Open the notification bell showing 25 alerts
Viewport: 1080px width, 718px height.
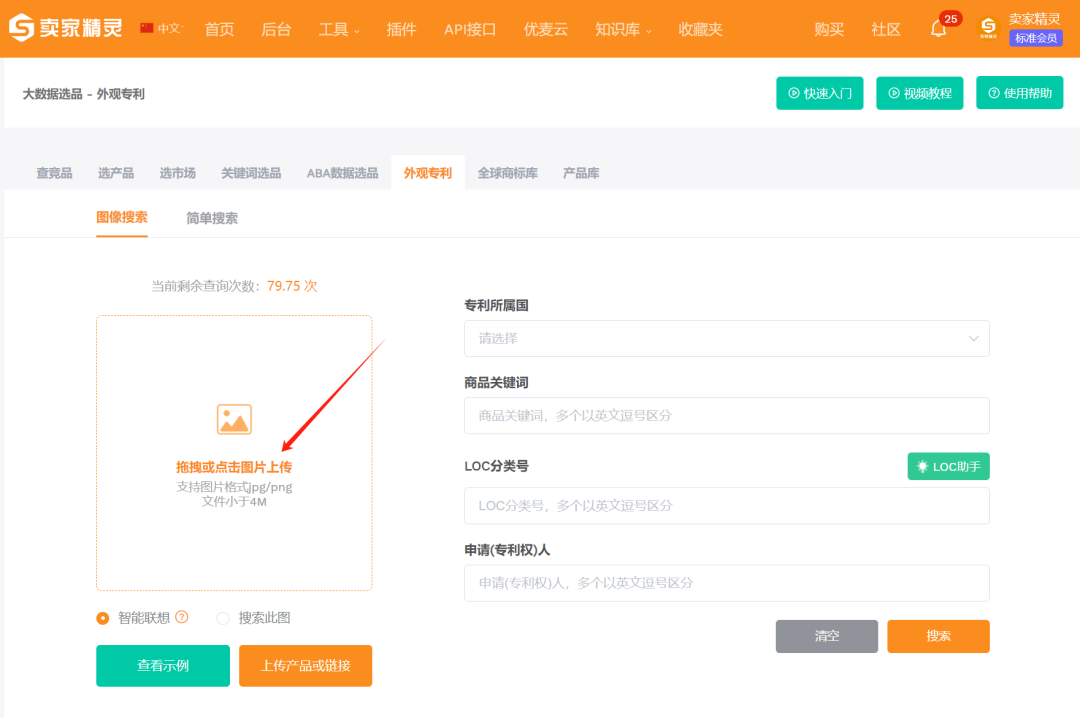point(938,30)
